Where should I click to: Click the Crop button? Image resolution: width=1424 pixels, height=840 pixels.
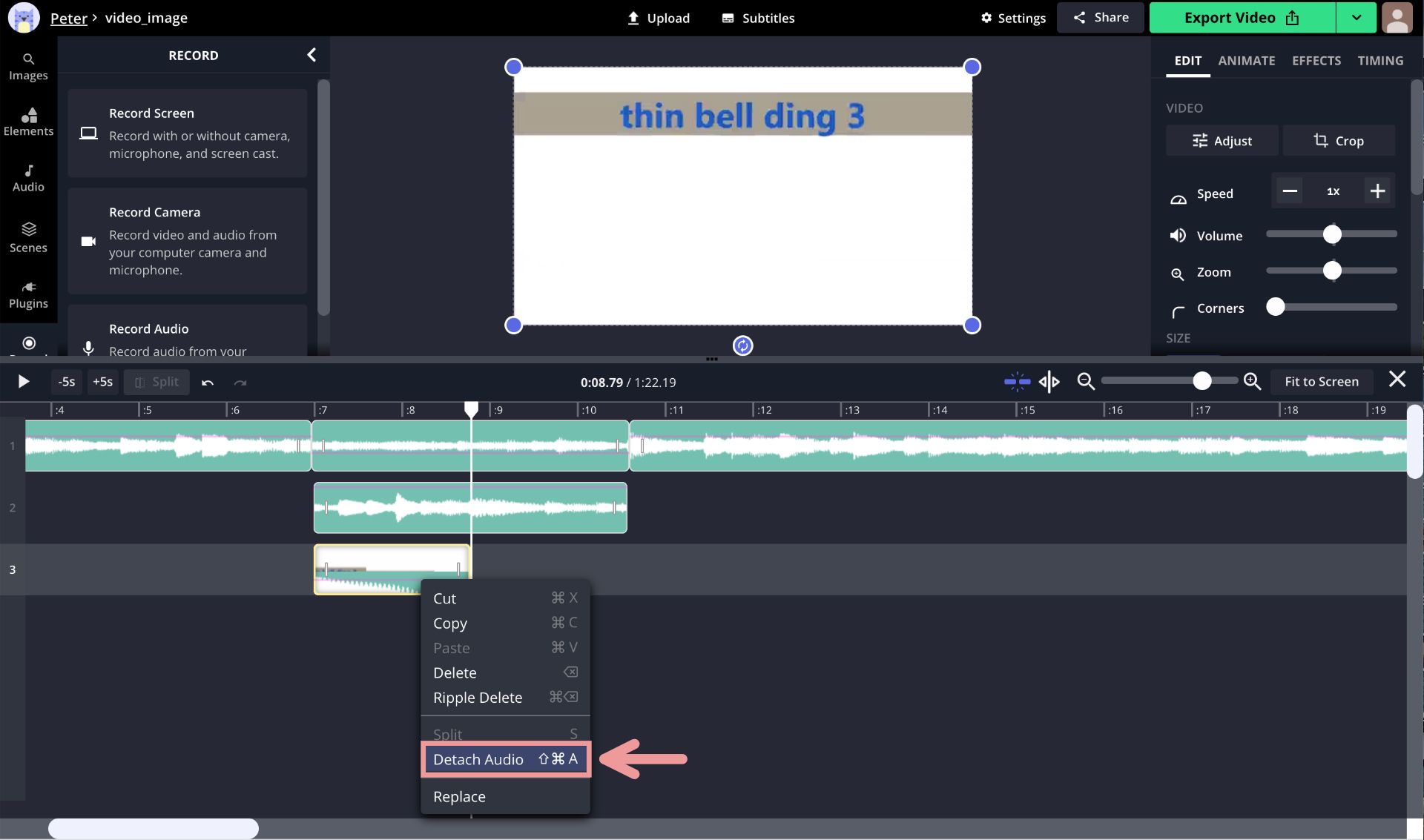pyautogui.click(x=1339, y=141)
